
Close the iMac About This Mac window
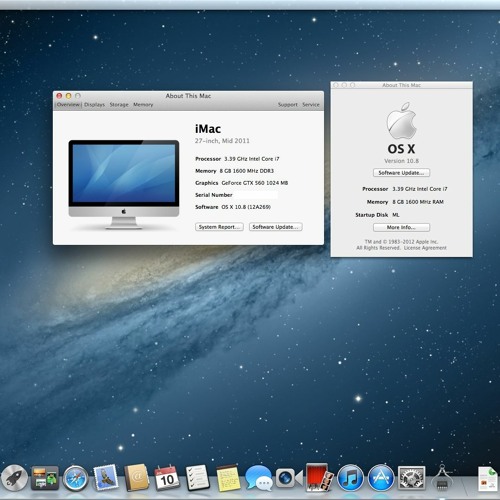(x=59, y=96)
